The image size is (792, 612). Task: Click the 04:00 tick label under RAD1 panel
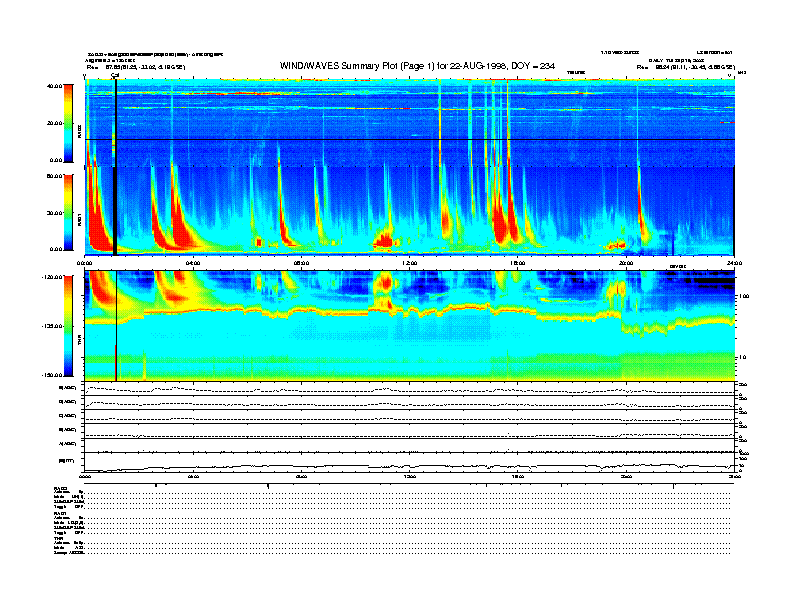coord(193,263)
